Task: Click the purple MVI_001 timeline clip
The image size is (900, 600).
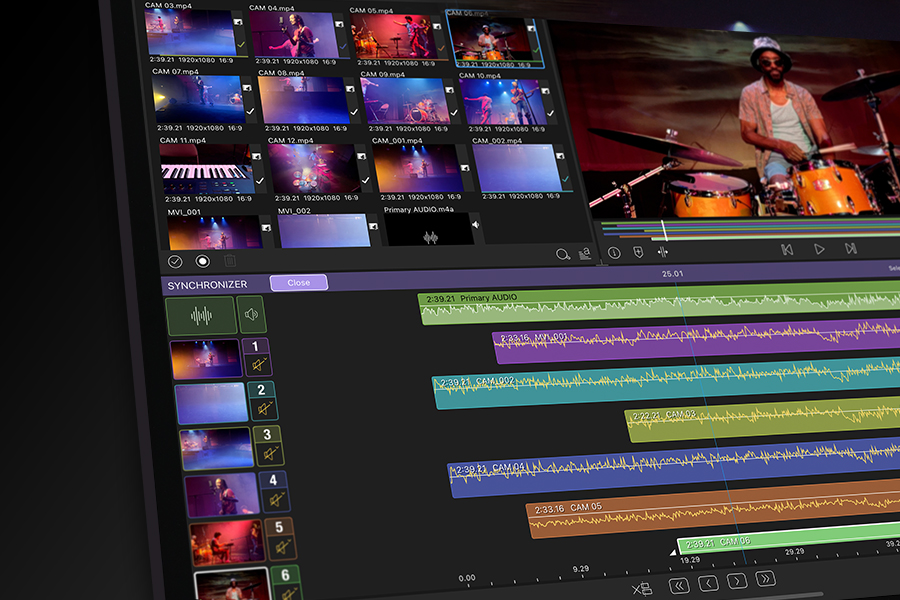Action: [x=697, y=342]
